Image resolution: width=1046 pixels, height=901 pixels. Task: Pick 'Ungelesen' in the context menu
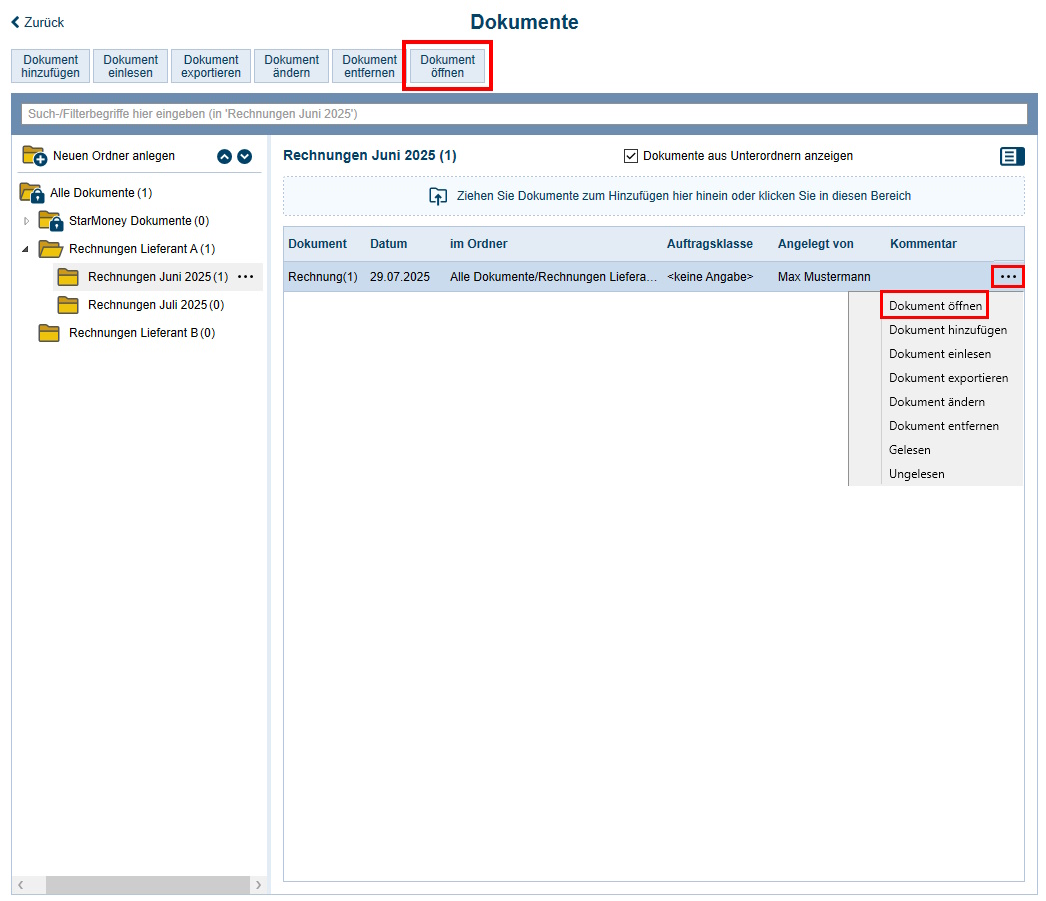point(916,474)
